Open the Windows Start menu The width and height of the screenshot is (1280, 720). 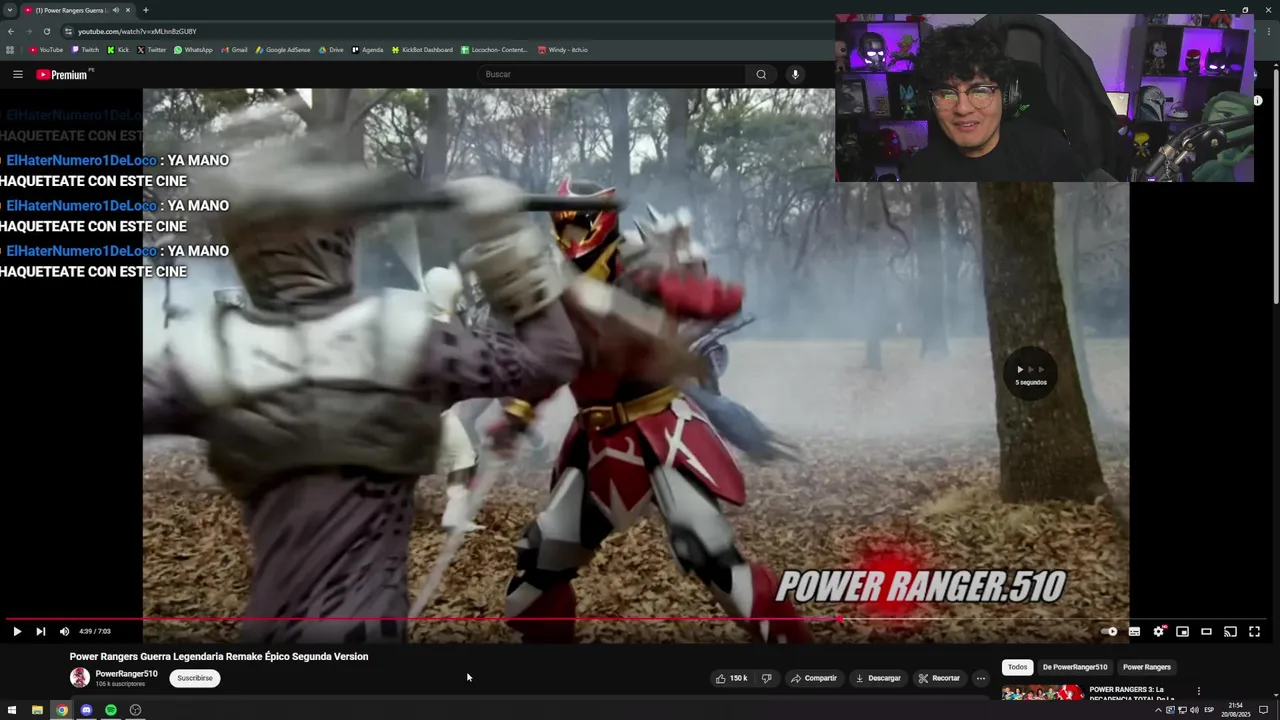[x=13, y=710]
